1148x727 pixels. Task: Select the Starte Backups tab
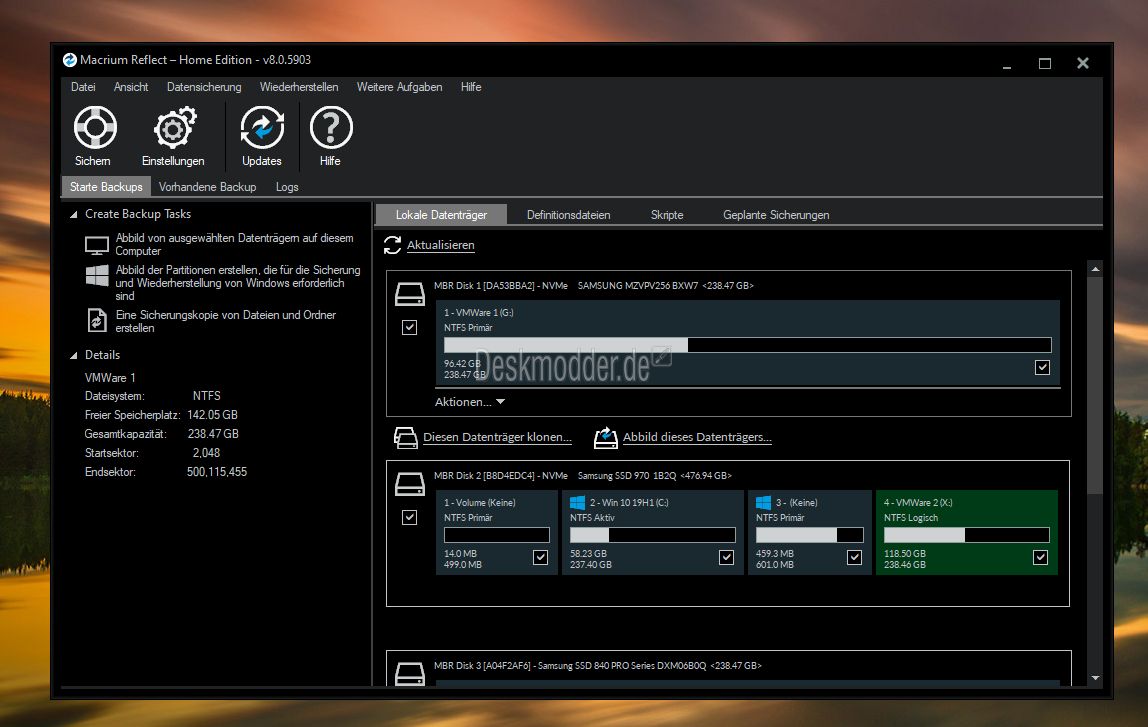(x=106, y=187)
